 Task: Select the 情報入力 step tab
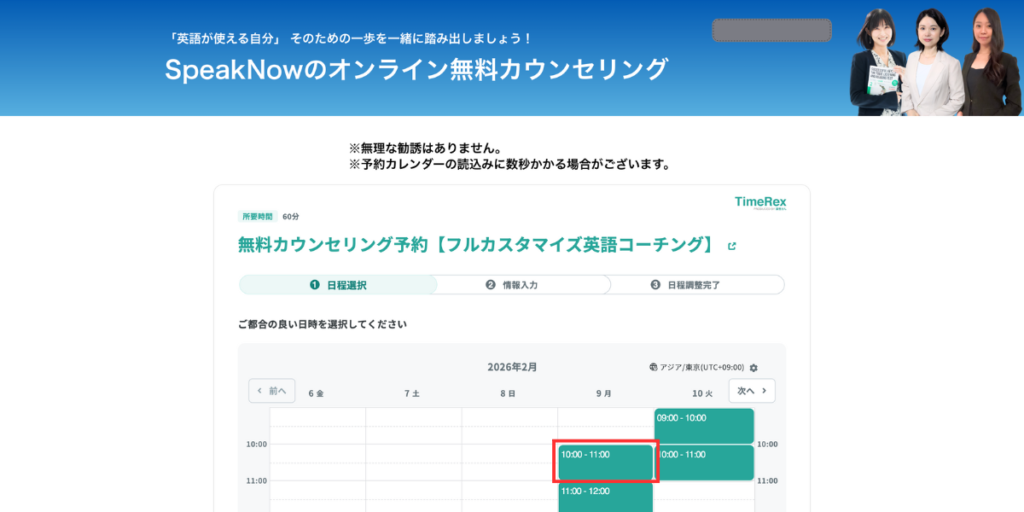tap(520, 285)
